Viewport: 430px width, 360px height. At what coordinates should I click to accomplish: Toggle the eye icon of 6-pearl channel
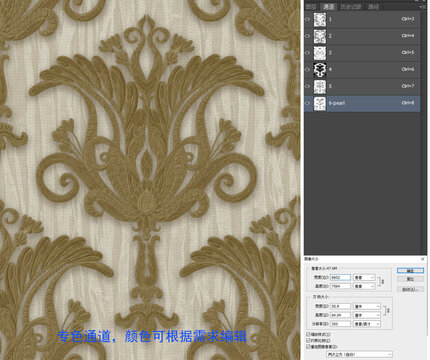click(x=307, y=103)
